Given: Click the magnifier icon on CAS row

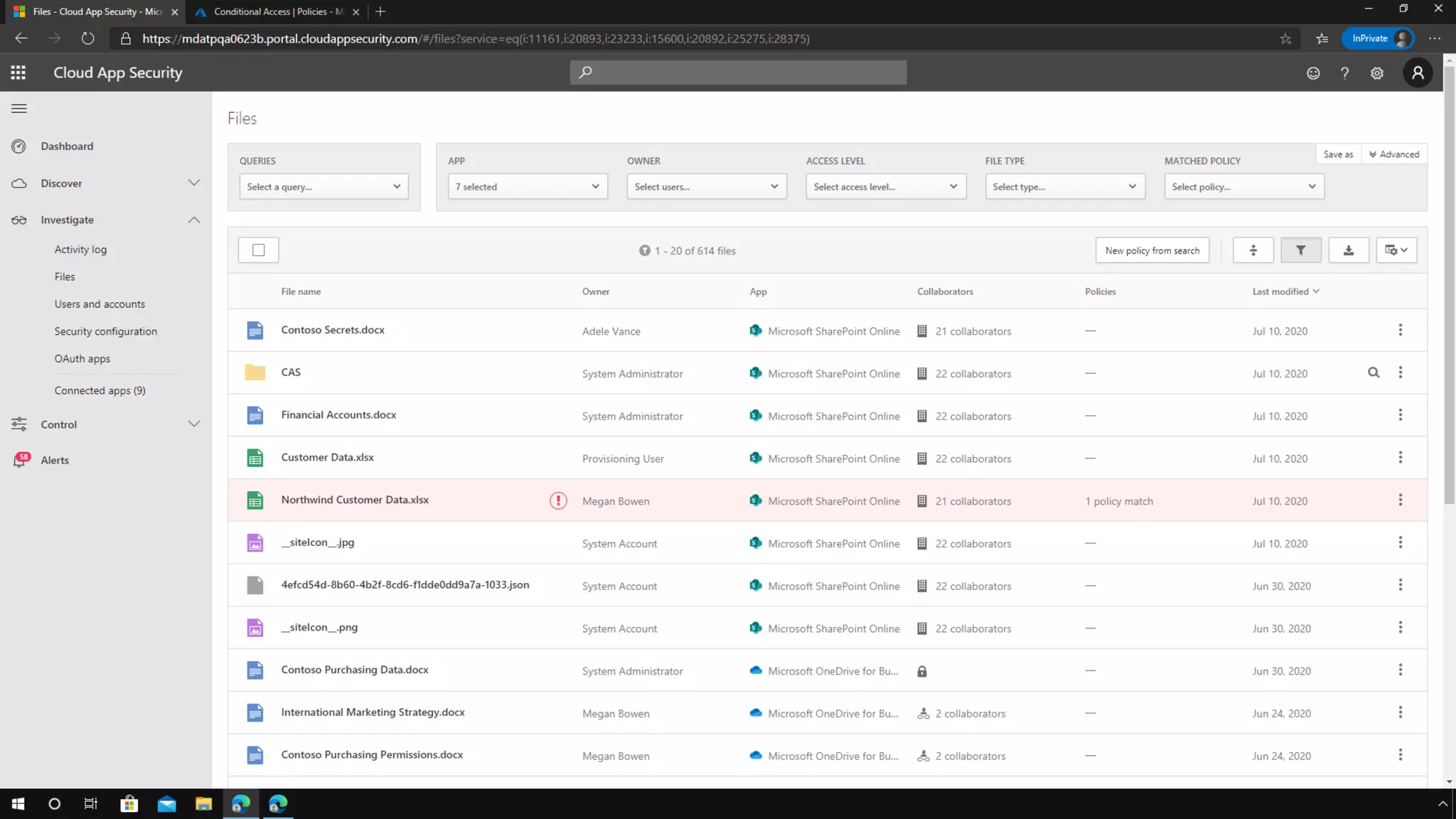Looking at the screenshot, I should tap(1374, 373).
